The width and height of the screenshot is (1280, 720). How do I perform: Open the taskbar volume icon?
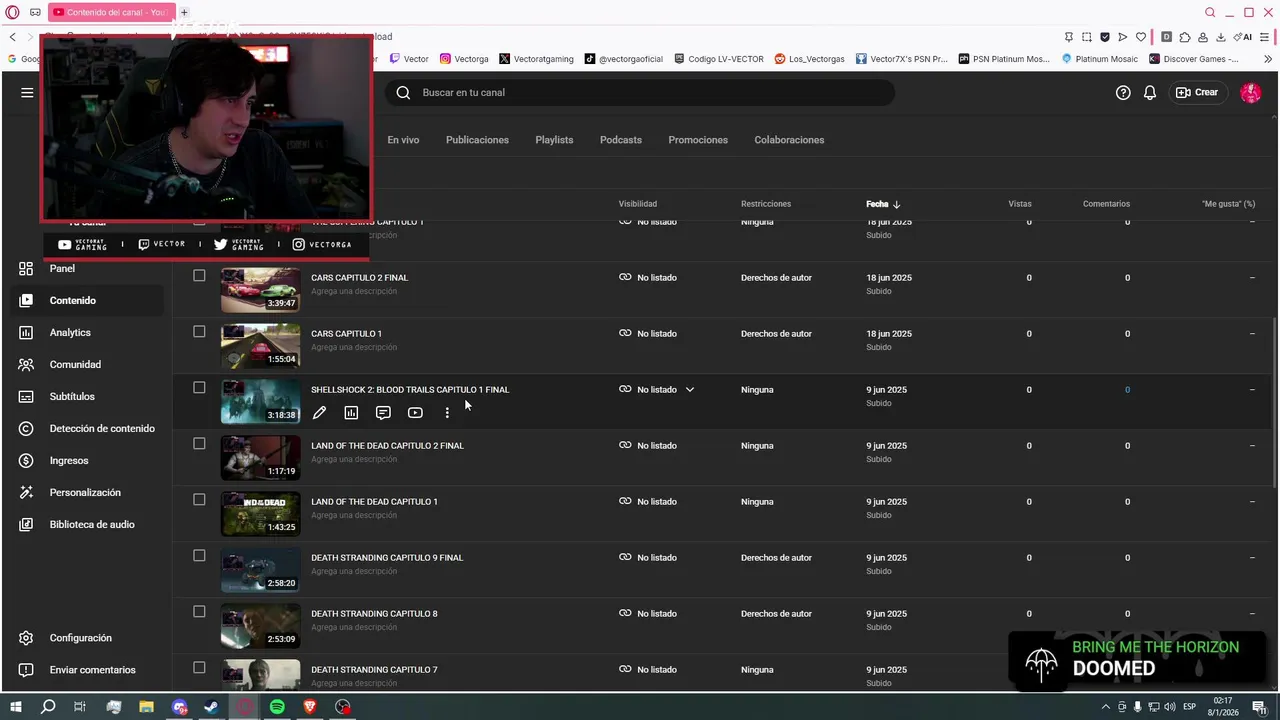(1169, 707)
